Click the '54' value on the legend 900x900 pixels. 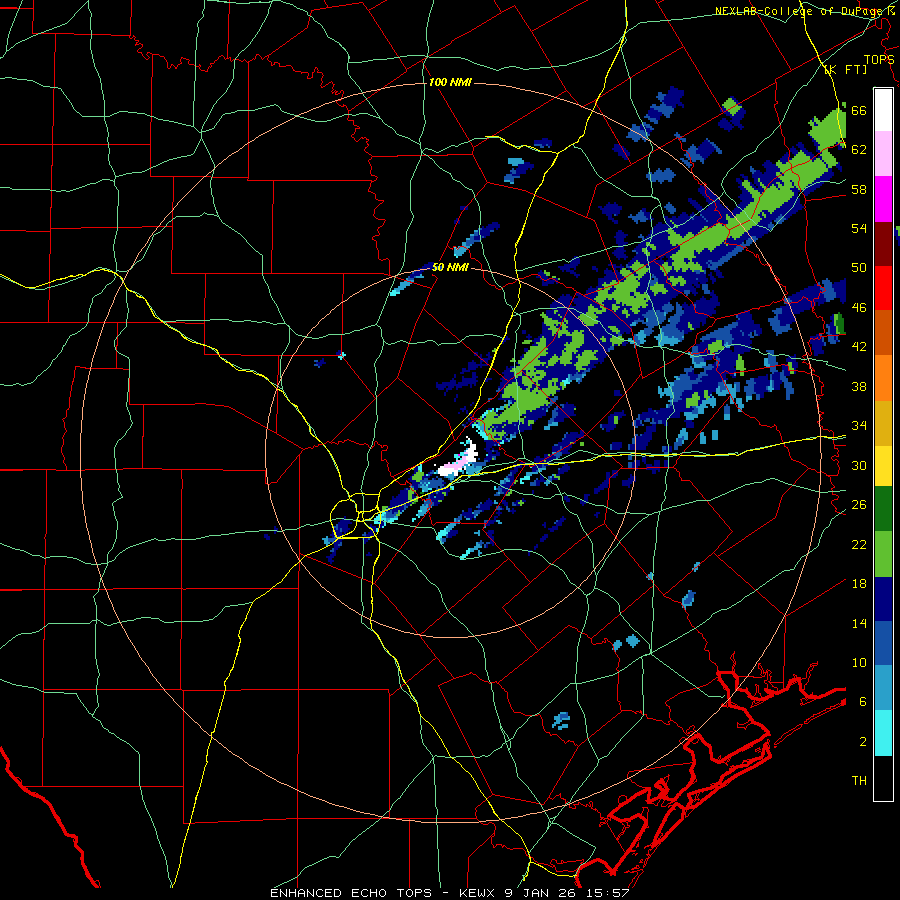(x=859, y=229)
